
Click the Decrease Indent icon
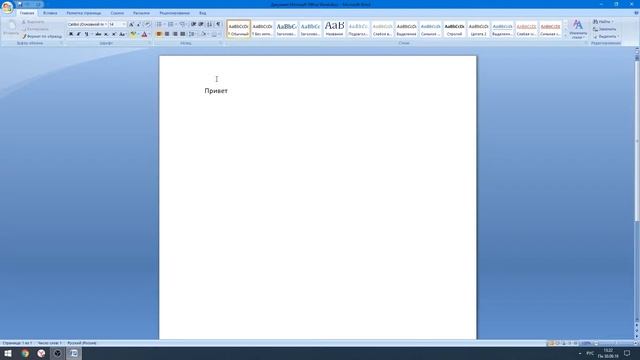tap(193, 24)
